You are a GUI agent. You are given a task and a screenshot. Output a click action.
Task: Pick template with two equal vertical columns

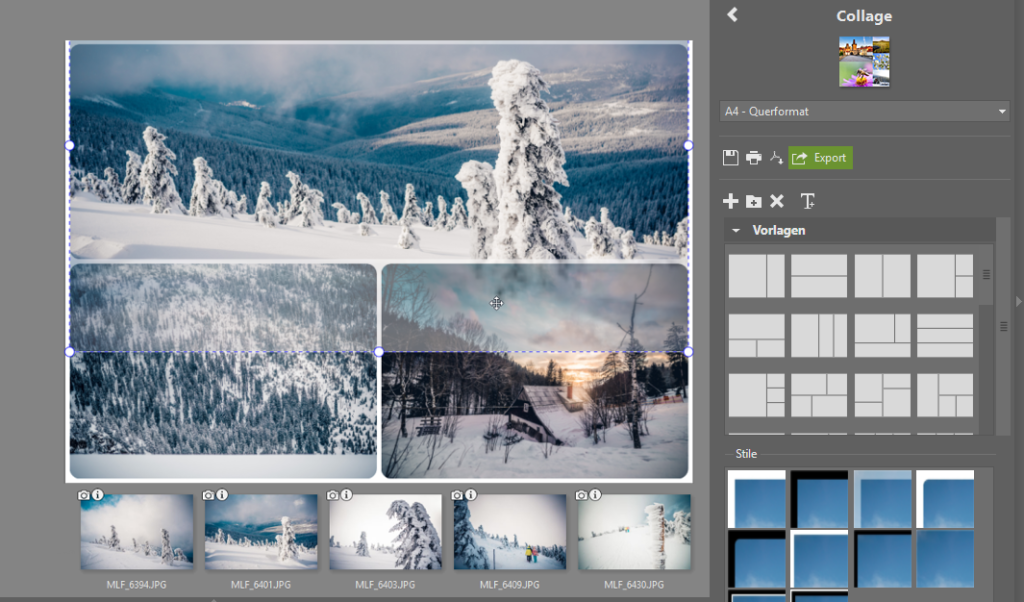(x=882, y=276)
